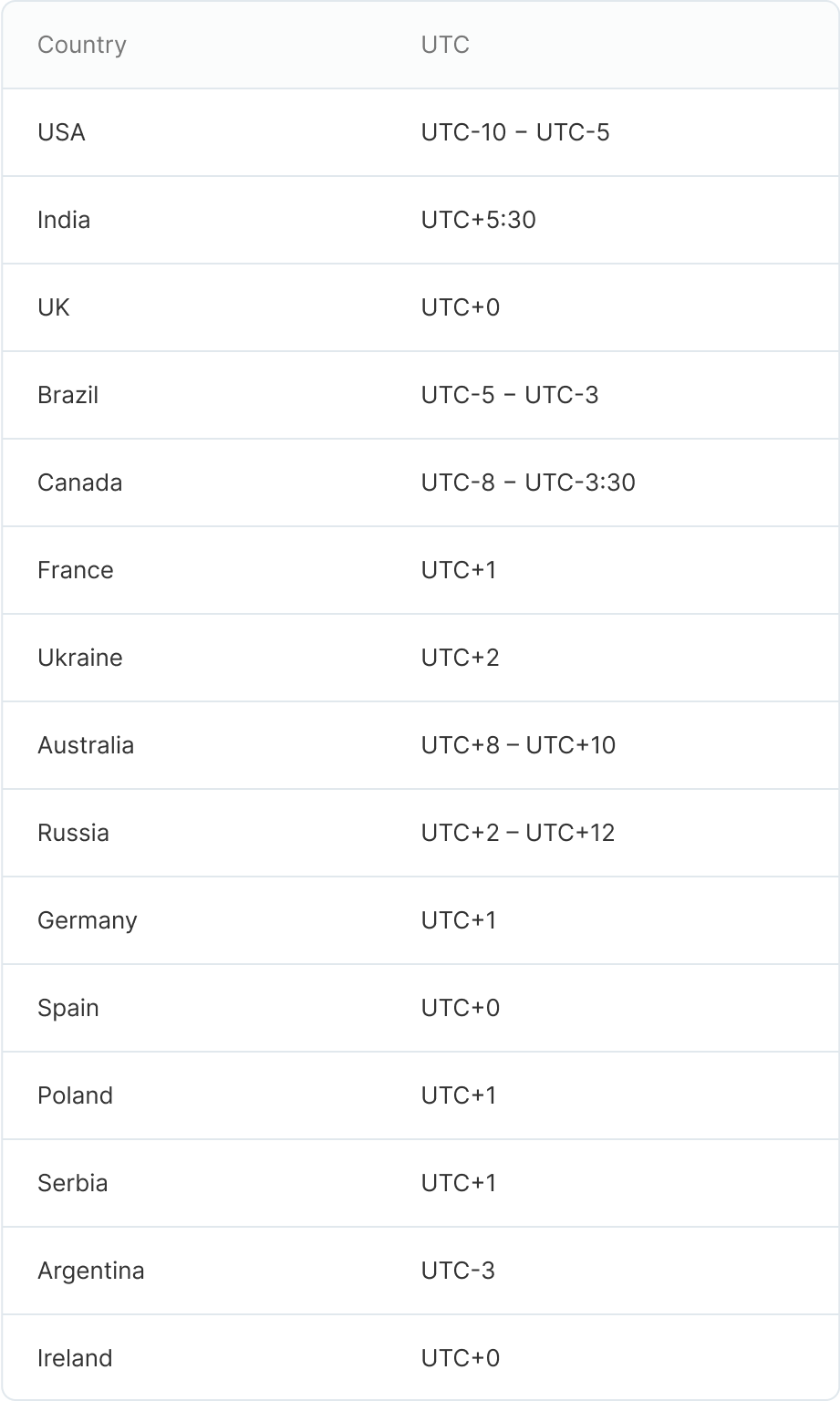Click the Australia row name
The height and width of the screenshot is (1401, 840).
click(86, 745)
